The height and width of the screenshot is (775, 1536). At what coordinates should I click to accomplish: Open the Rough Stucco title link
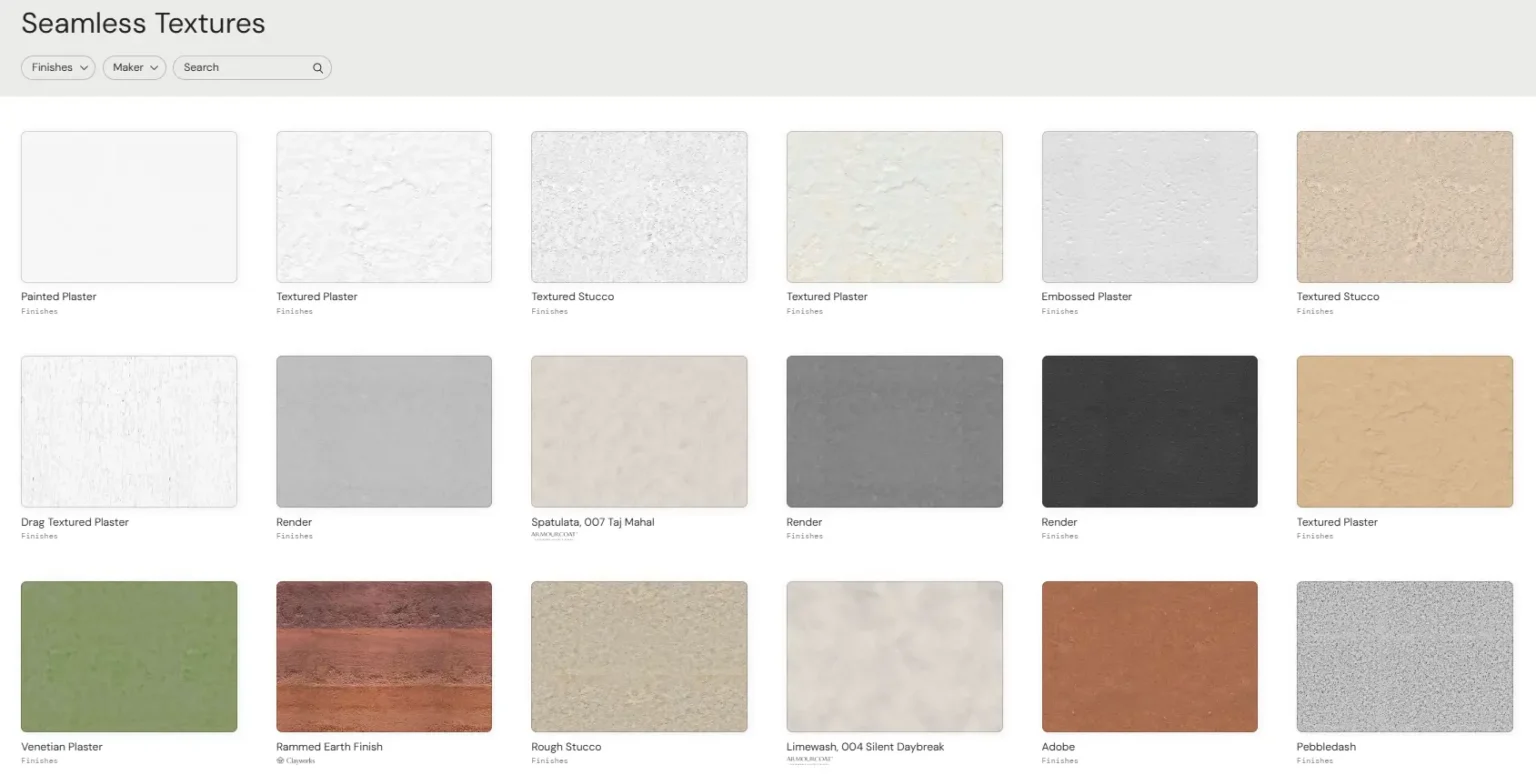[566, 747]
